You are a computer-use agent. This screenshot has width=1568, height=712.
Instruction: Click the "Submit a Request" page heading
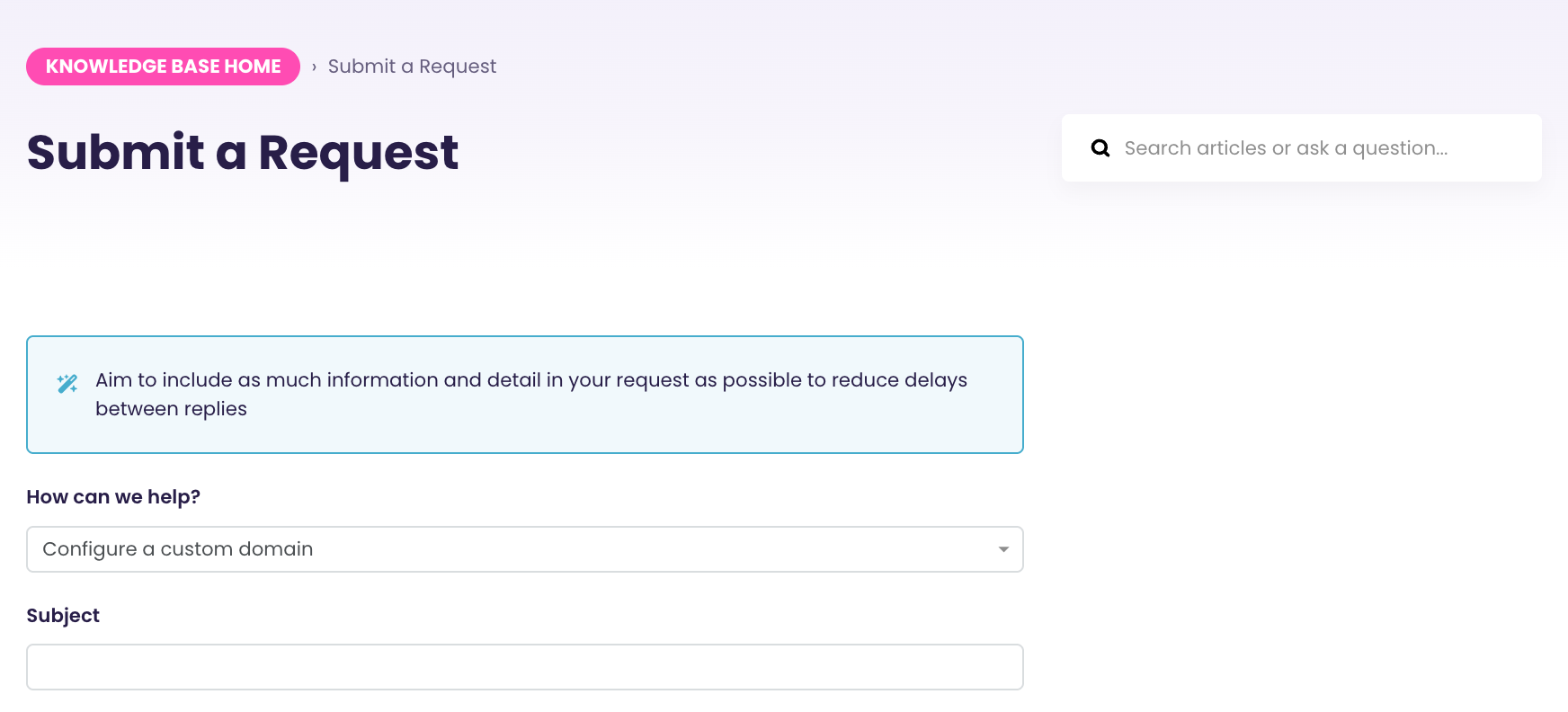coord(243,152)
